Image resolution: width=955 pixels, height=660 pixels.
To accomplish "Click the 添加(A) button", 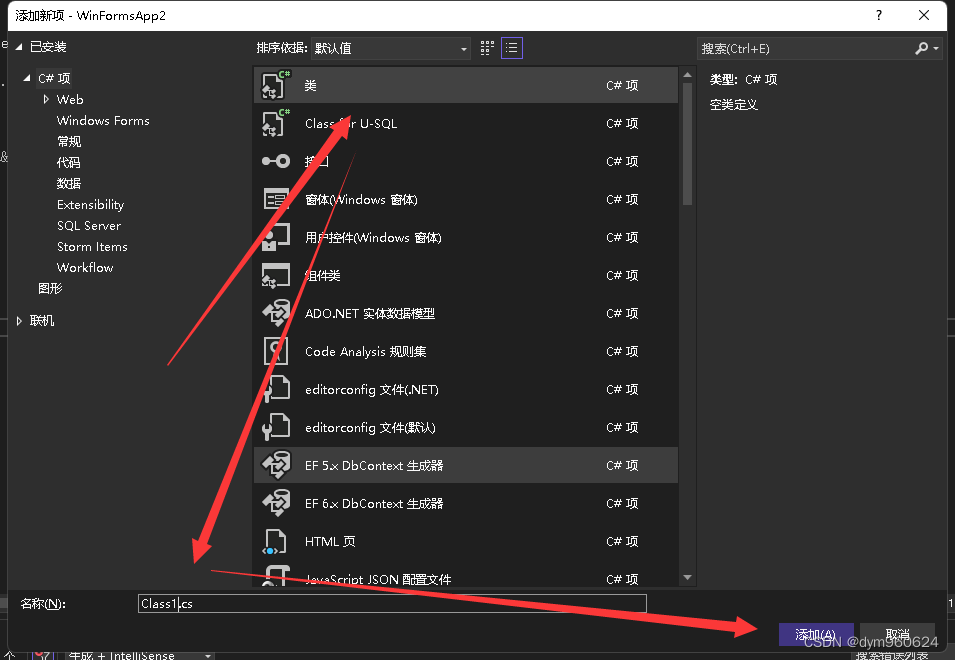I will pyautogui.click(x=816, y=634).
